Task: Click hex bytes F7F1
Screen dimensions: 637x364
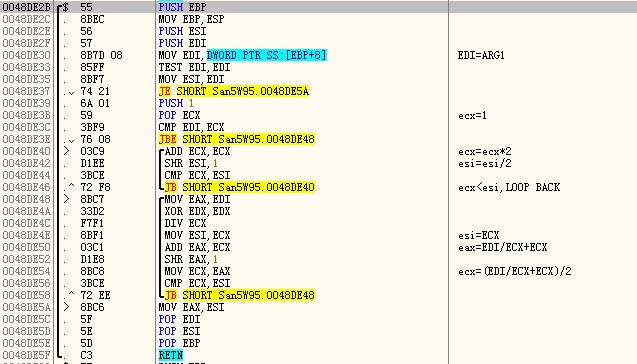Action: [x=92, y=223]
